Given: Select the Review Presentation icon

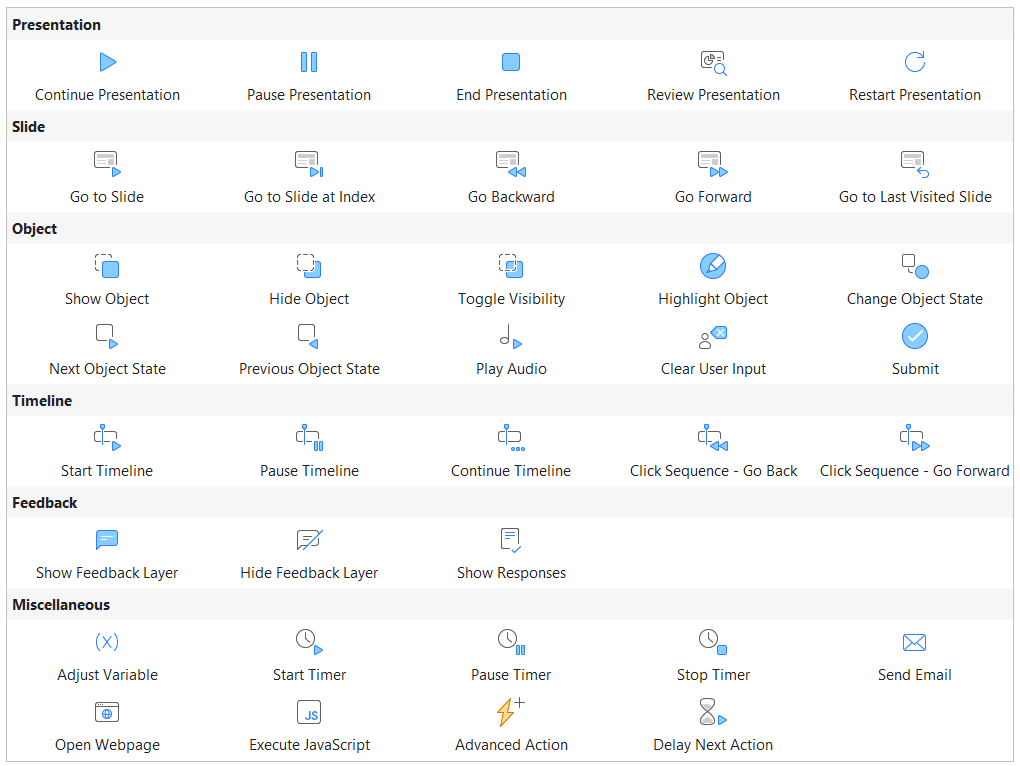Looking at the screenshot, I should (x=713, y=63).
